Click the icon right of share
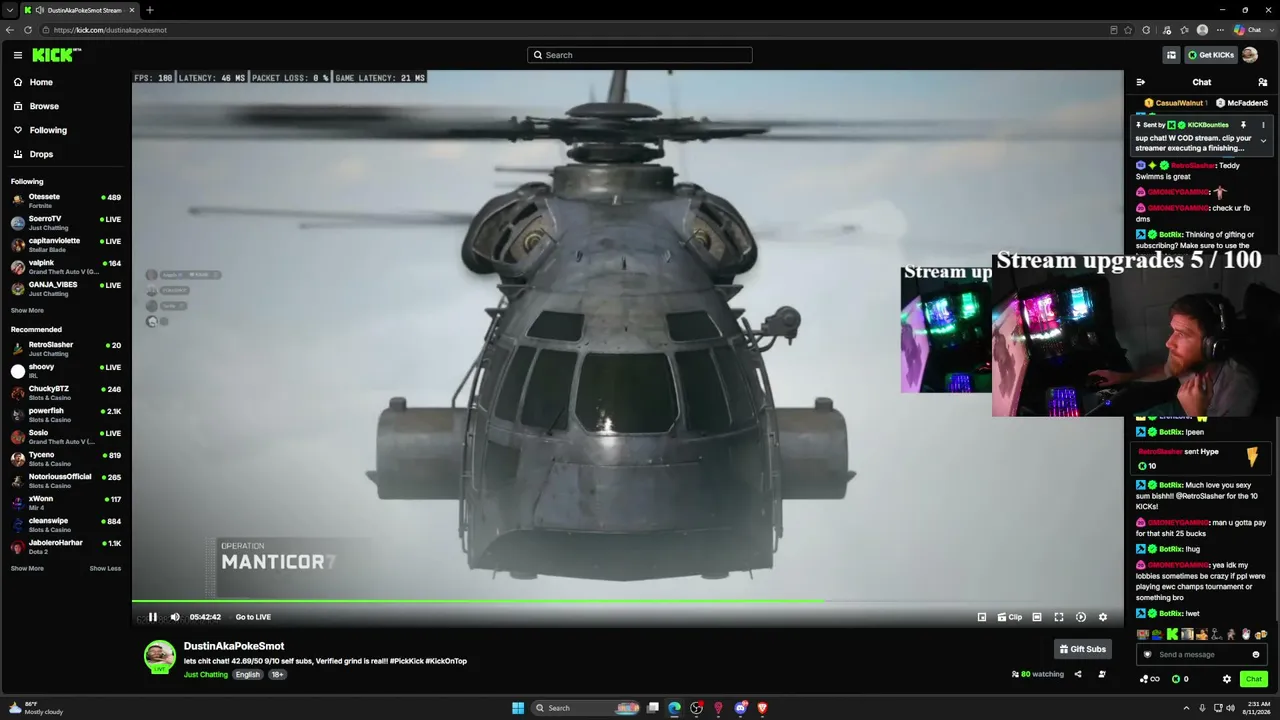The width and height of the screenshot is (1280, 720). point(1102,674)
